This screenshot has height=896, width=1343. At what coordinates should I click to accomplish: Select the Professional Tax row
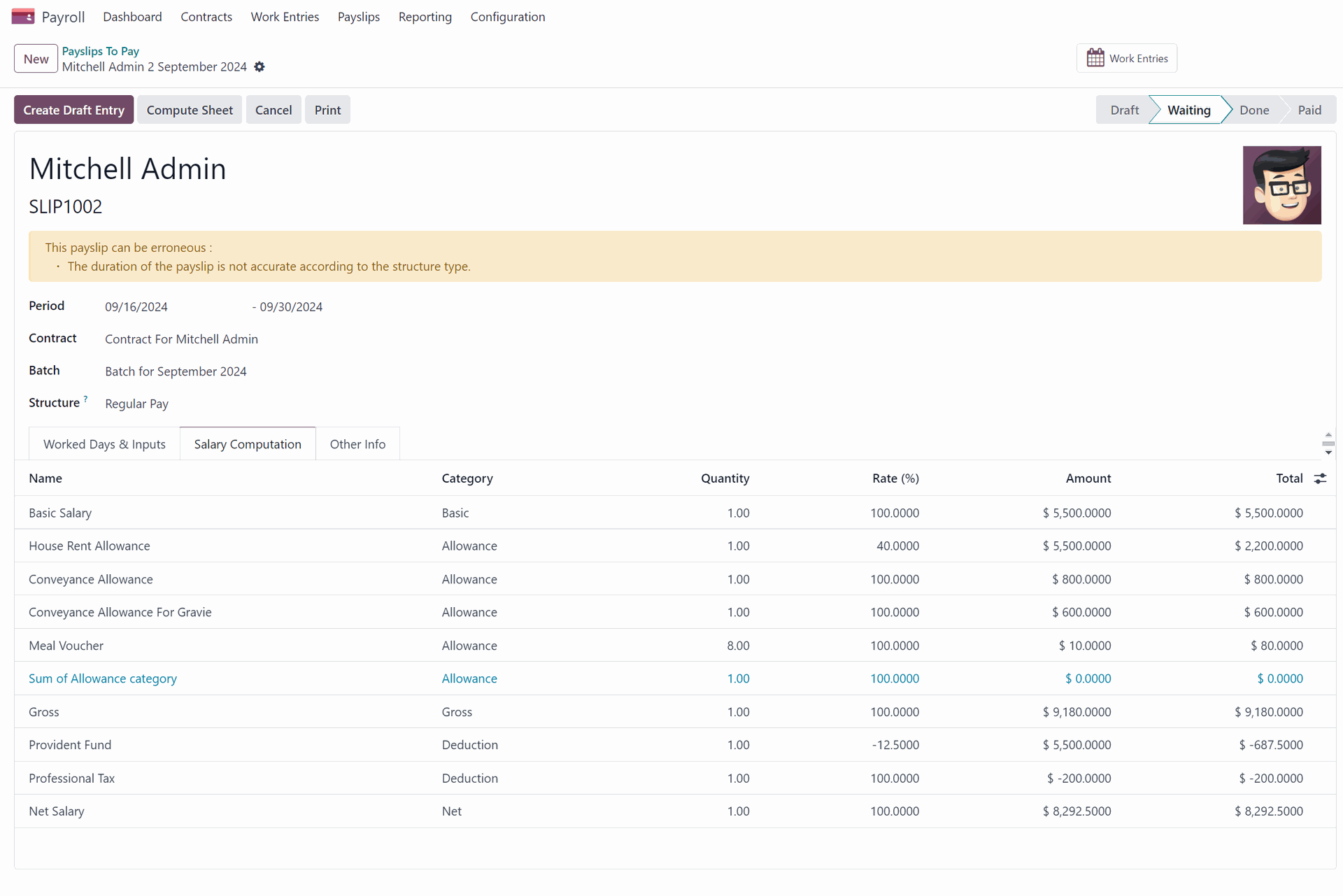675,778
